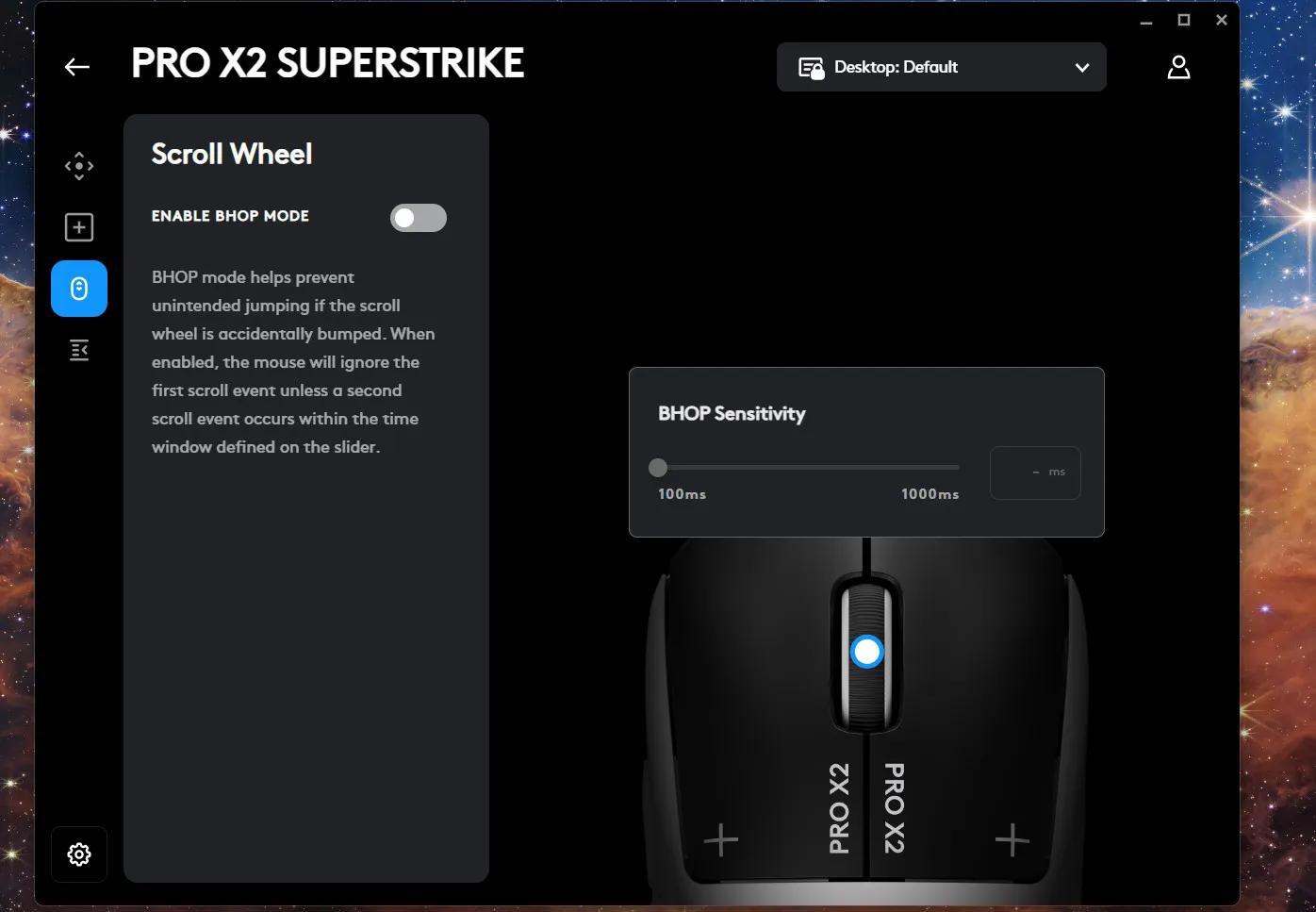This screenshot has width=1316, height=912.
Task: Click the slider track near the 1000ms end
Action: click(947, 467)
